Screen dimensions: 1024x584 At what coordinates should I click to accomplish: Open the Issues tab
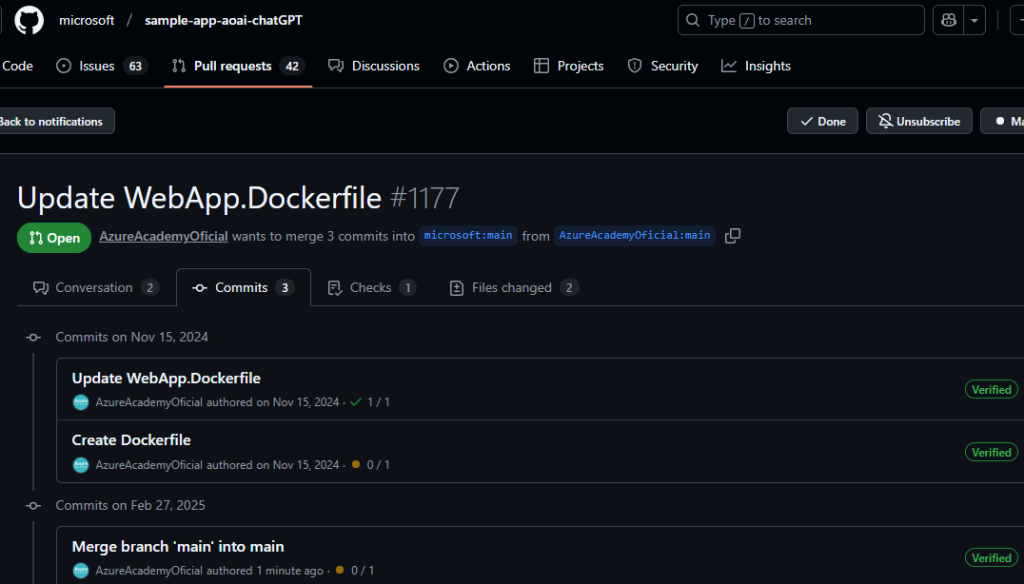coord(97,66)
